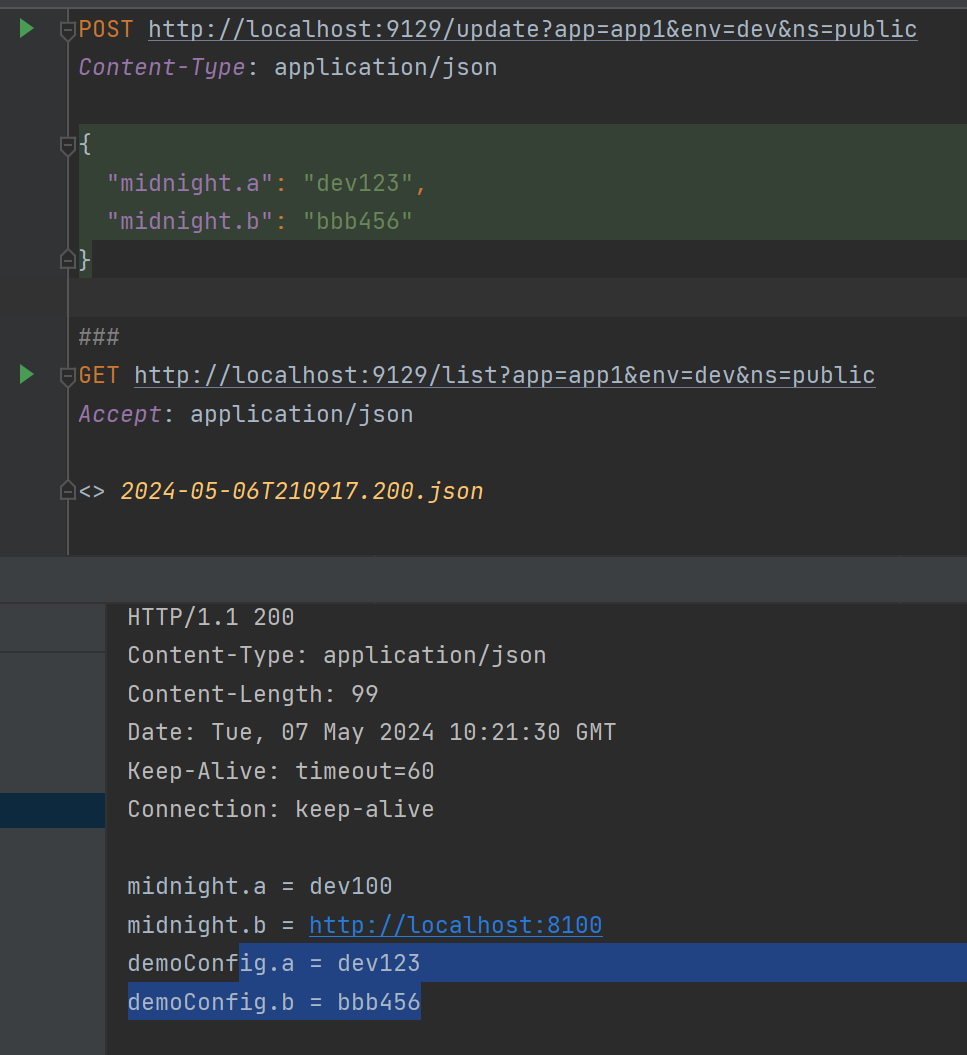Click the GET method keyword
Image resolution: width=967 pixels, height=1055 pixels.
(99, 375)
